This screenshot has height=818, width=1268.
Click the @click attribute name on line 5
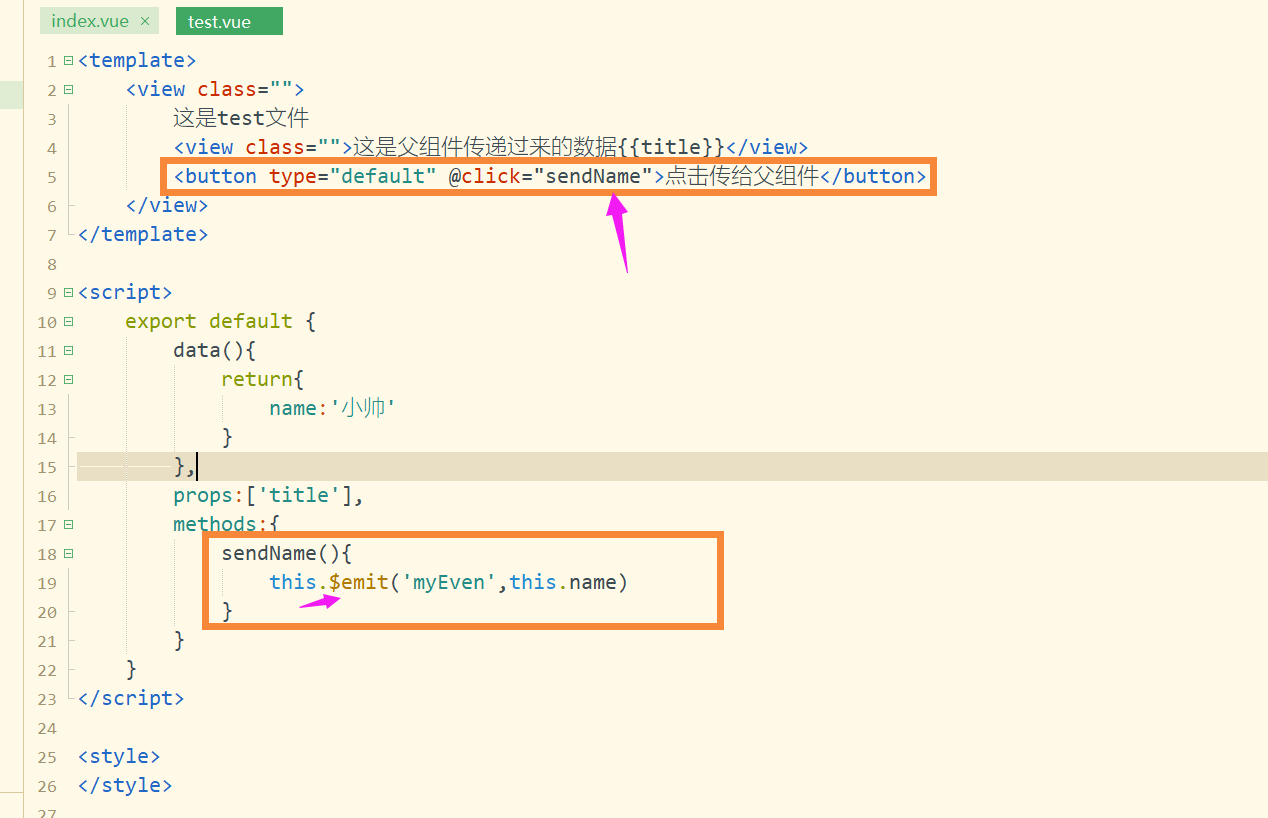pos(484,176)
